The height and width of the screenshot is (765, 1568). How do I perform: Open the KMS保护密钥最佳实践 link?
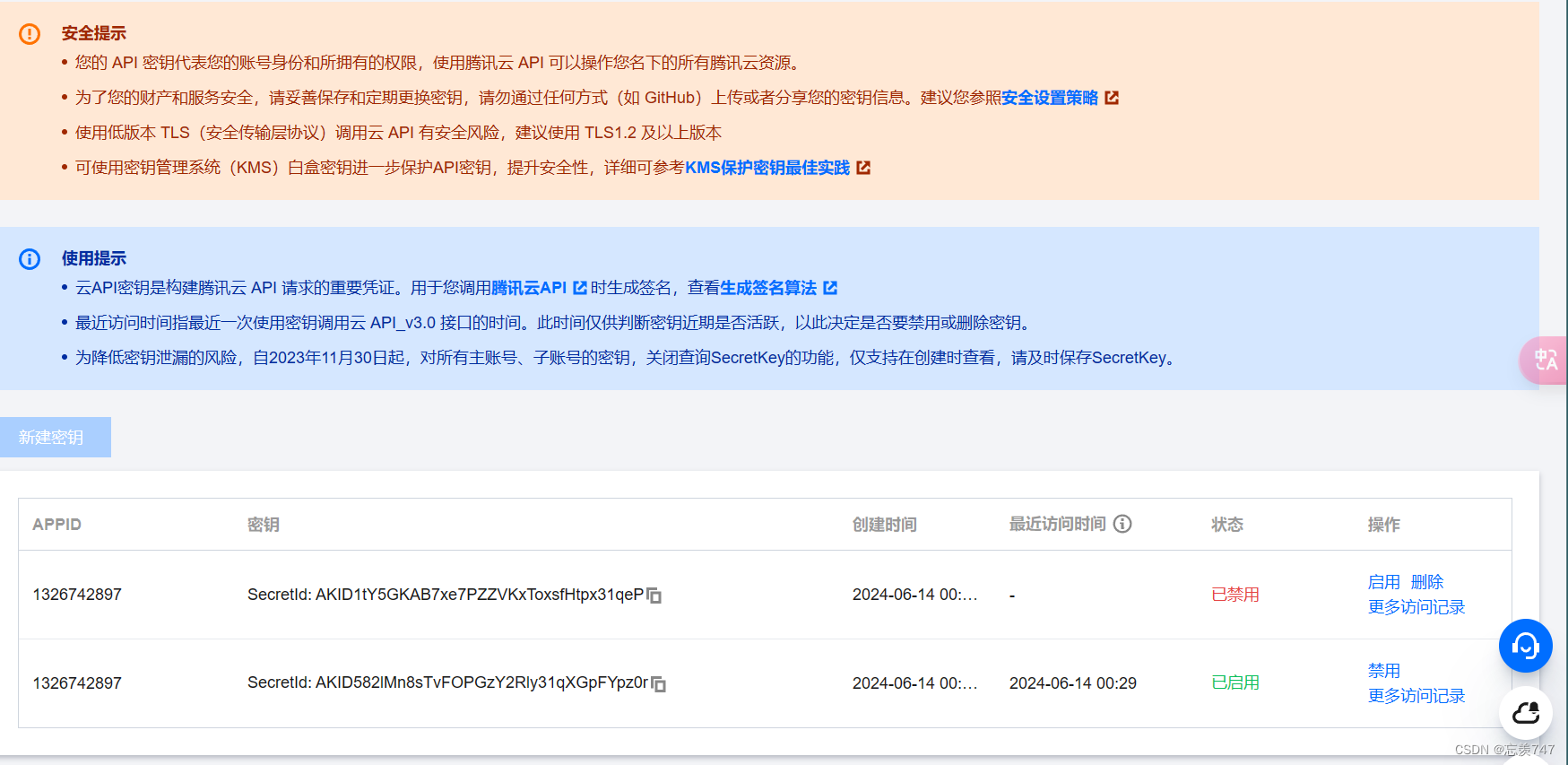767,168
